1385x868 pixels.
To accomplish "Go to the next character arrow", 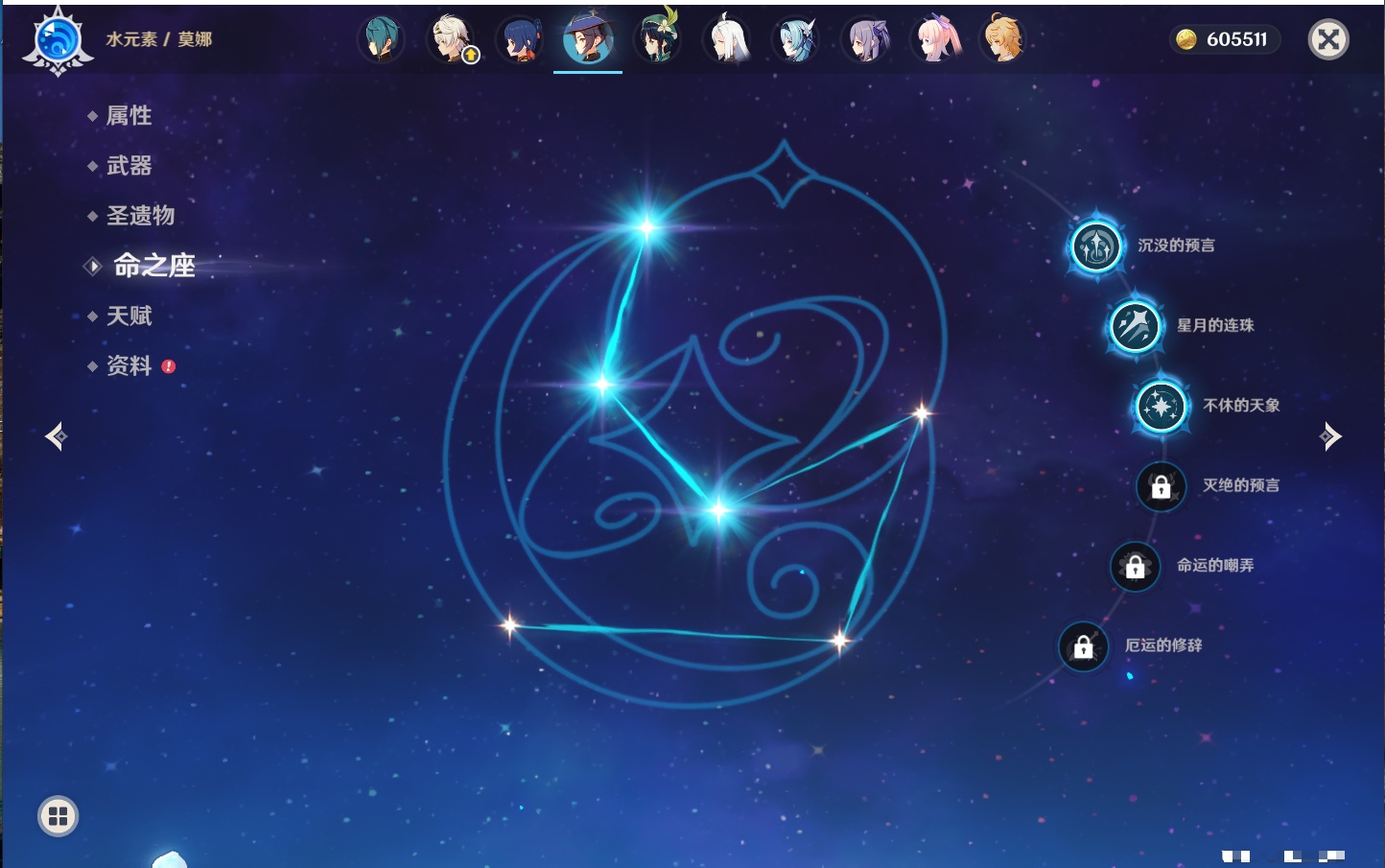I will point(1330,436).
